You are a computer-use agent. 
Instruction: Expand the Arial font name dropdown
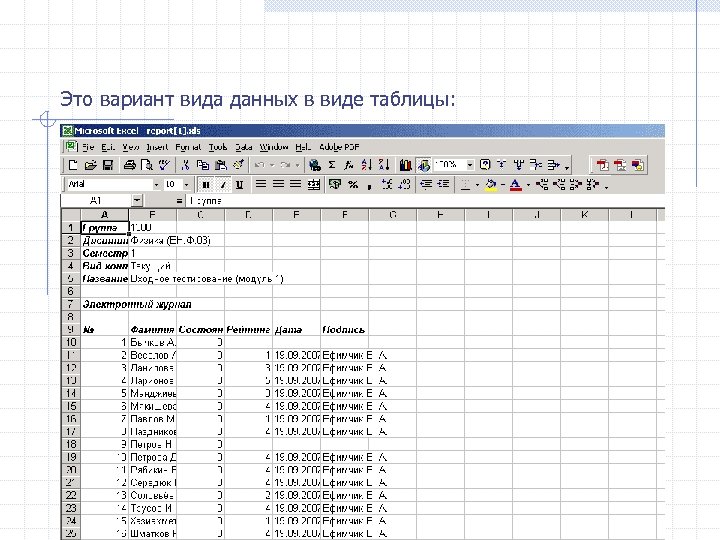pos(157,185)
